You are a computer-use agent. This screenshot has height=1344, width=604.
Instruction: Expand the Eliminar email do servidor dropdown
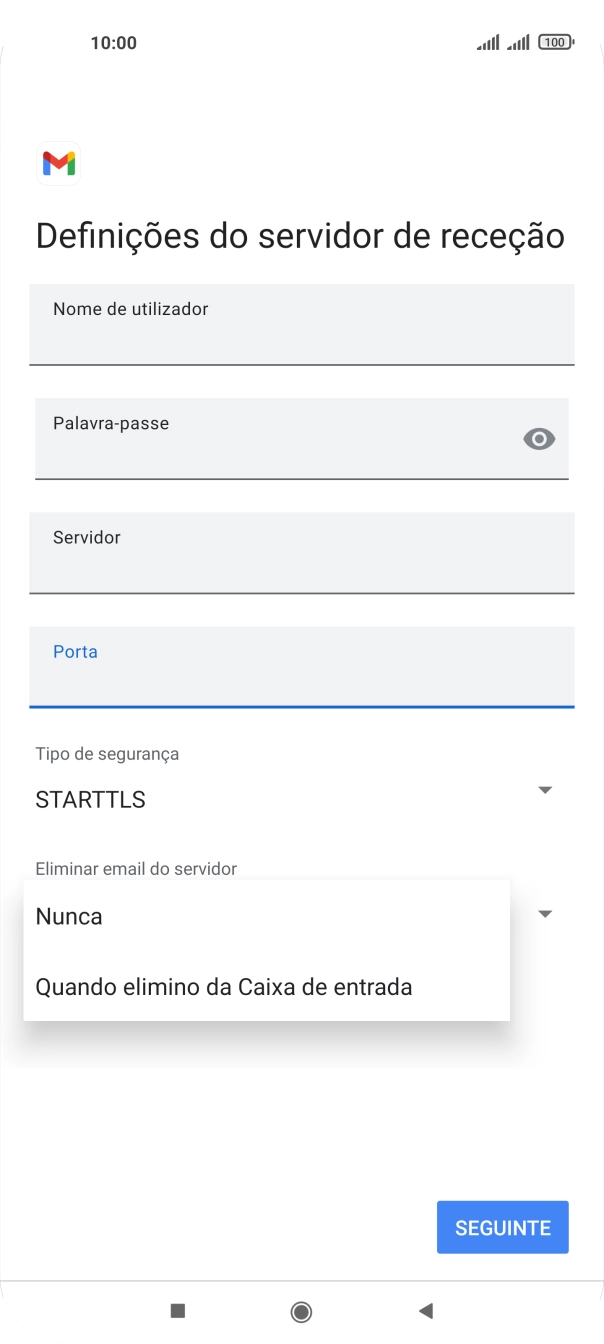pos(545,913)
